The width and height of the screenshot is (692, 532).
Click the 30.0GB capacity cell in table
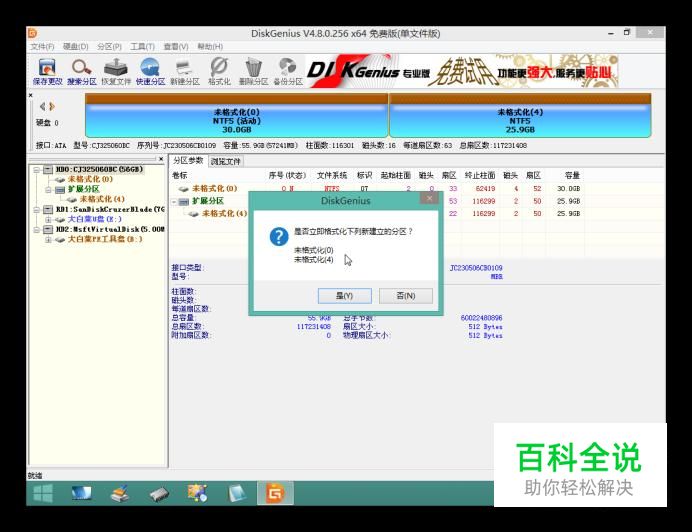568,189
